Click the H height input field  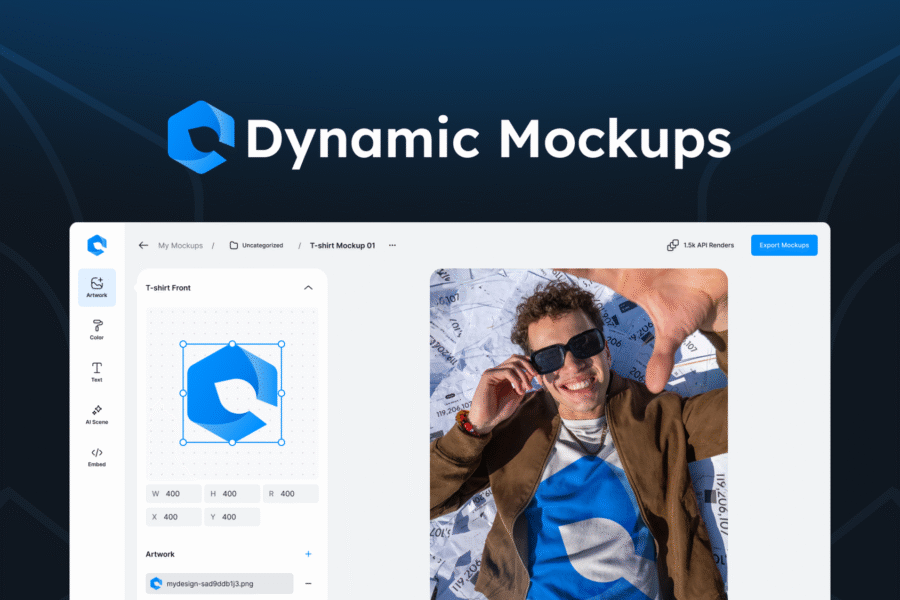tap(231, 494)
